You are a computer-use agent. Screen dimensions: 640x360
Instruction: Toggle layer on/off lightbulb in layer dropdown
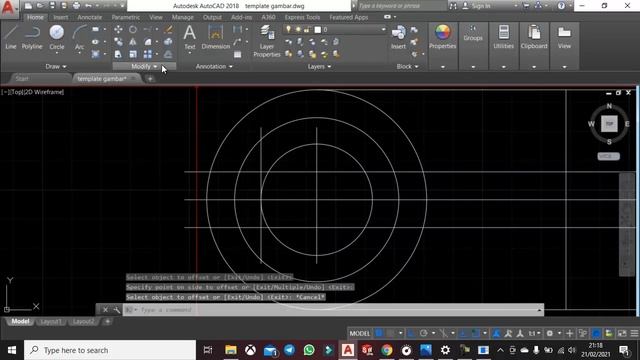(x=289, y=29)
